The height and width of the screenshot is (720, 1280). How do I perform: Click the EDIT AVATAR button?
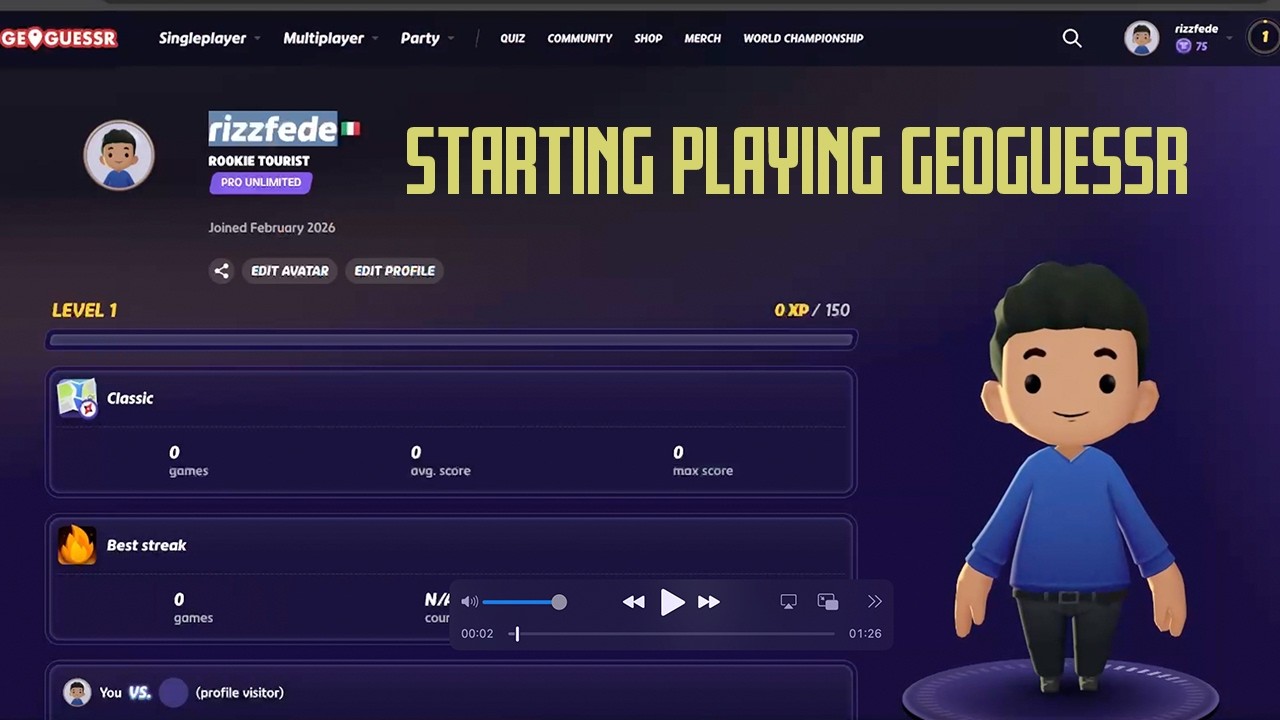coord(289,271)
